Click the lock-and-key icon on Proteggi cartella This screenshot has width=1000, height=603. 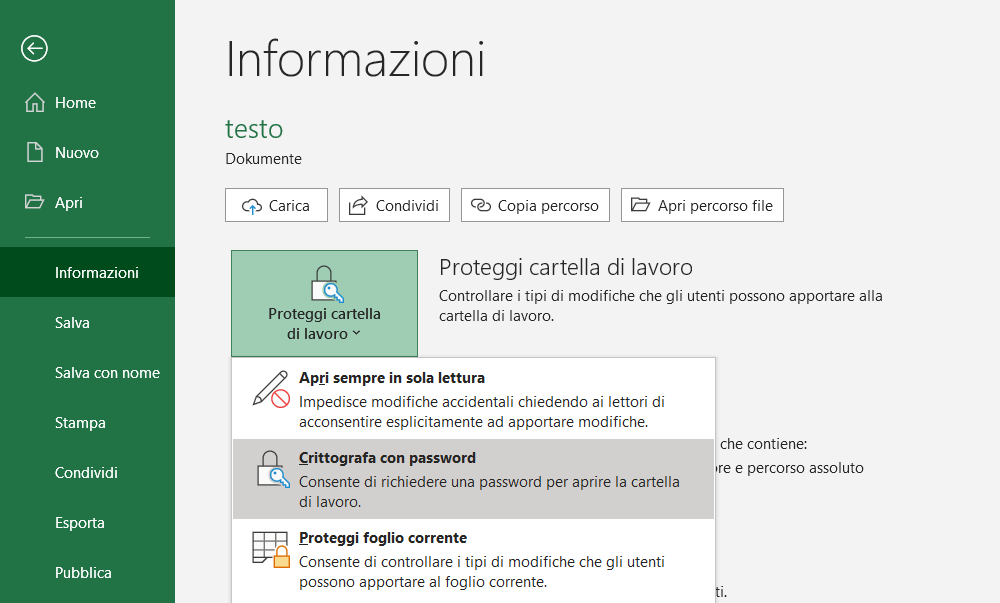click(x=327, y=284)
